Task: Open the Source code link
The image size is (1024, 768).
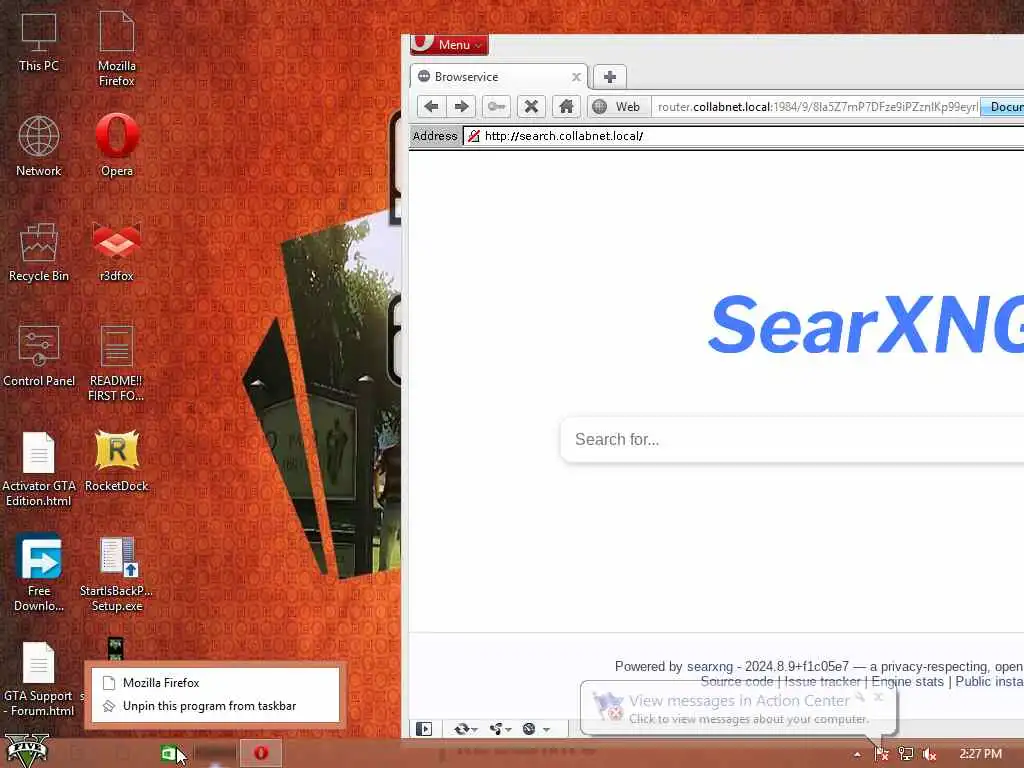Action: [x=737, y=682]
